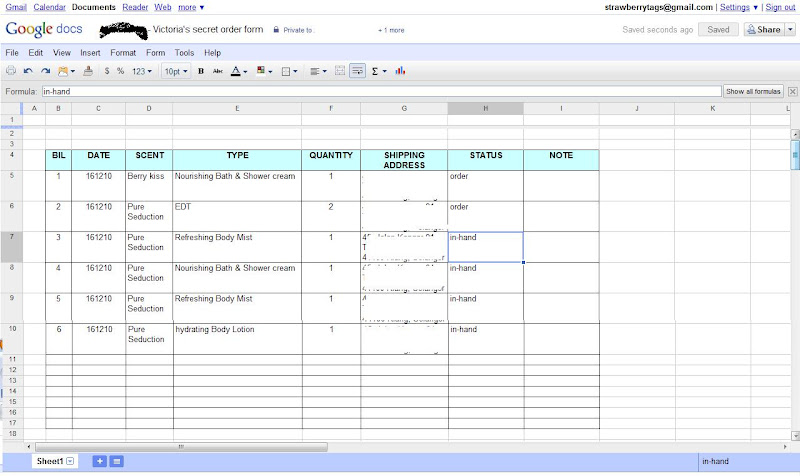Redo the last action
The height and width of the screenshot is (476, 800).
45,71
